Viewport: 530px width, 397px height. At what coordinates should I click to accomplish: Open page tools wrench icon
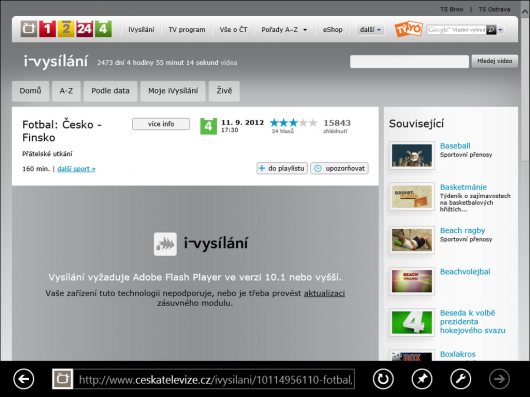460,379
